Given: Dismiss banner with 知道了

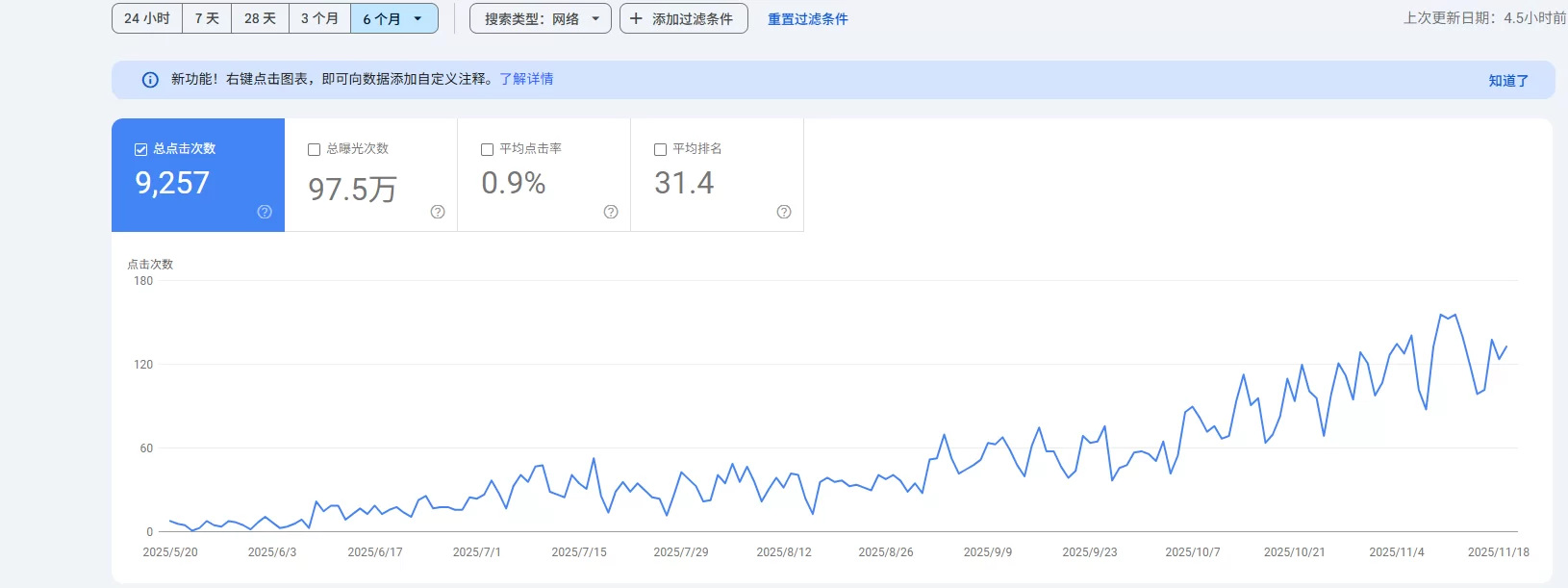Looking at the screenshot, I should pyautogui.click(x=1508, y=81).
